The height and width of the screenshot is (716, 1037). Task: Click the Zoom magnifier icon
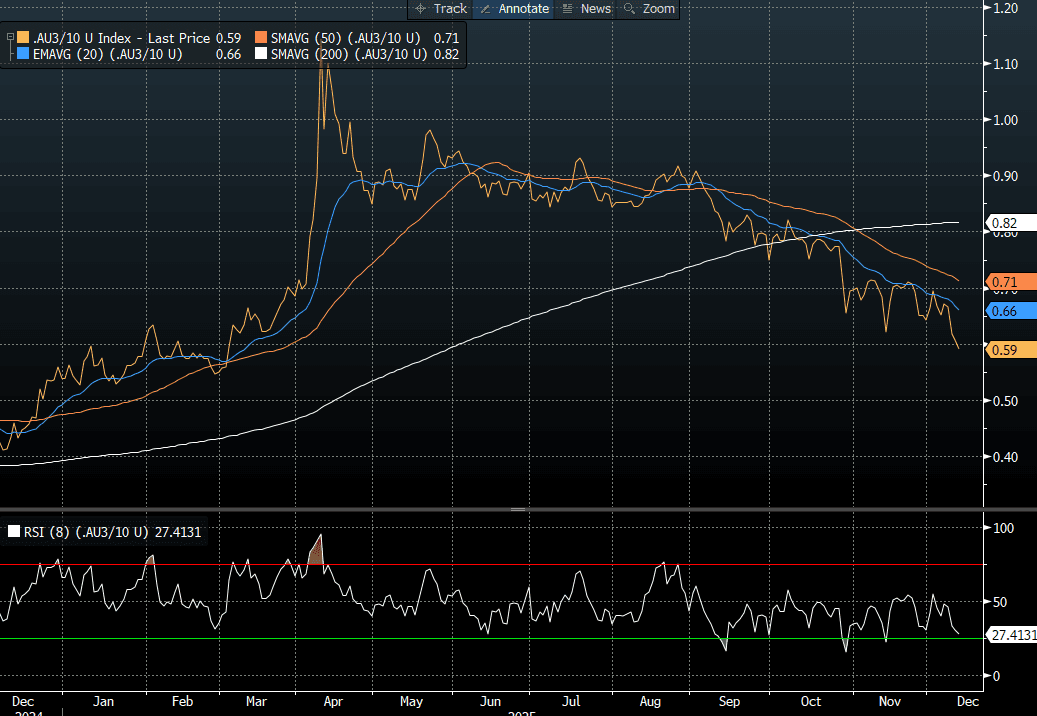click(x=630, y=9)
